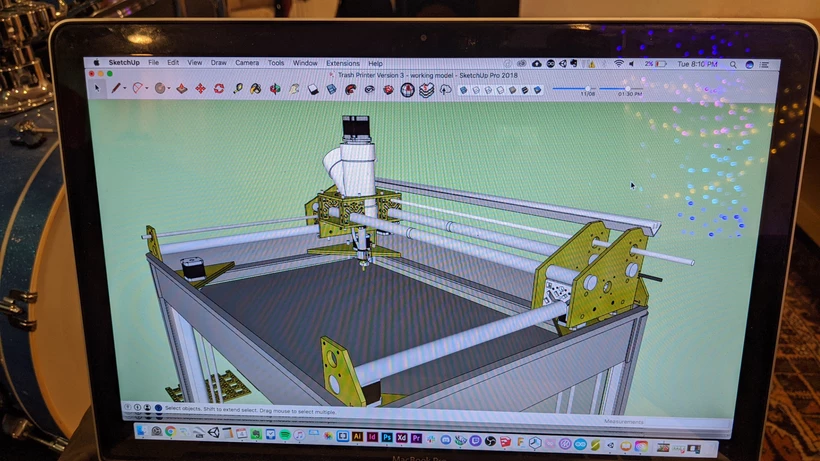The image size is (820, 461).
Task: Open the Extensions menu
Action: 343,63
